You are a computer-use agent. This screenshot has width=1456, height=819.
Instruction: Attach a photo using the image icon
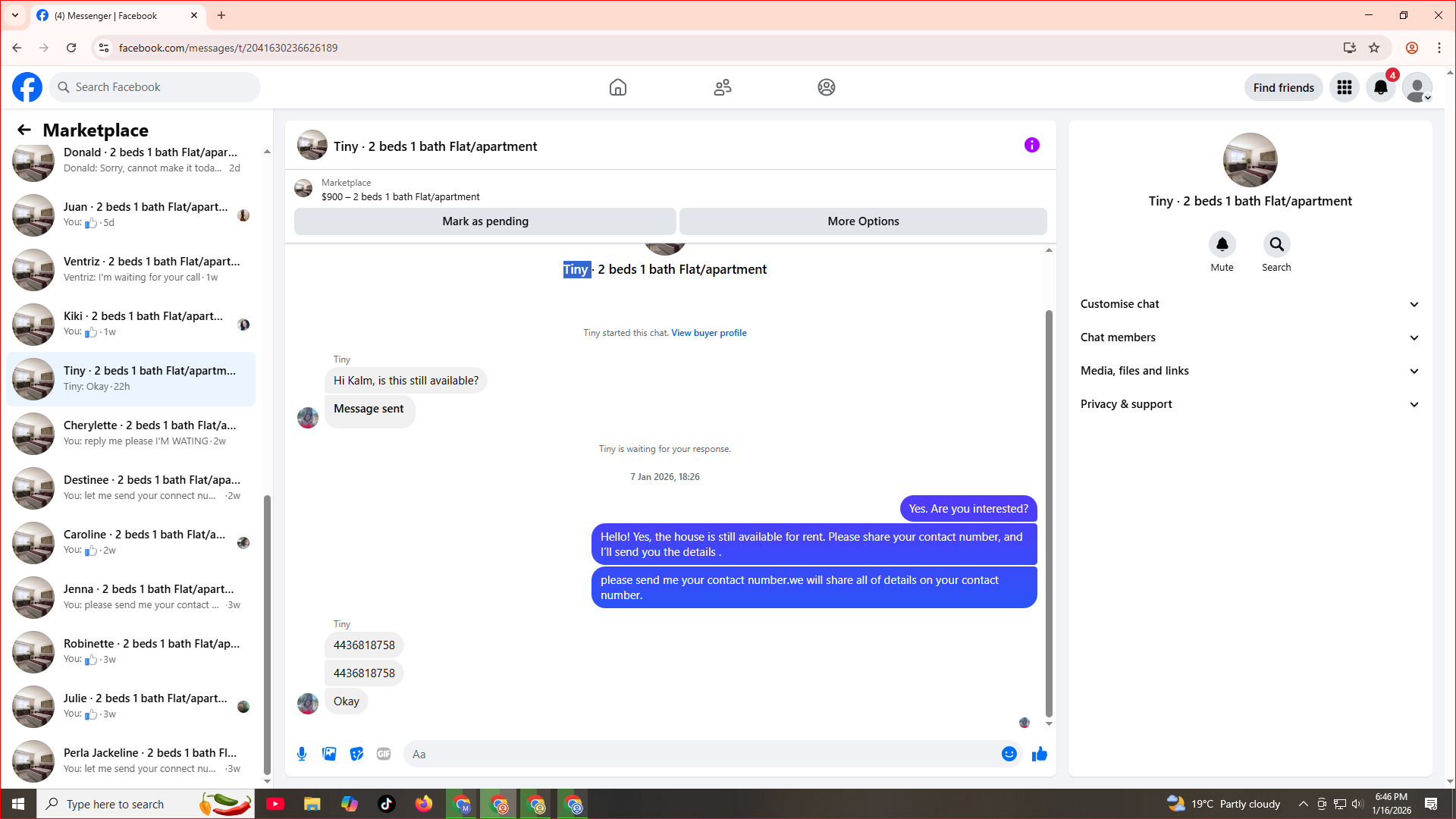[329, 754]
